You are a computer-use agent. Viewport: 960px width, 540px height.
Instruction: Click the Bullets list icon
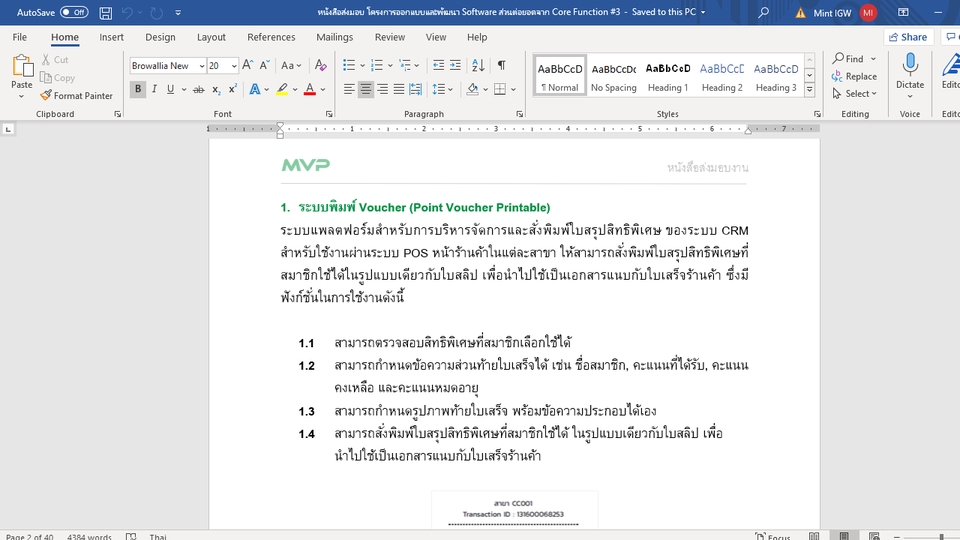point(349,65)
